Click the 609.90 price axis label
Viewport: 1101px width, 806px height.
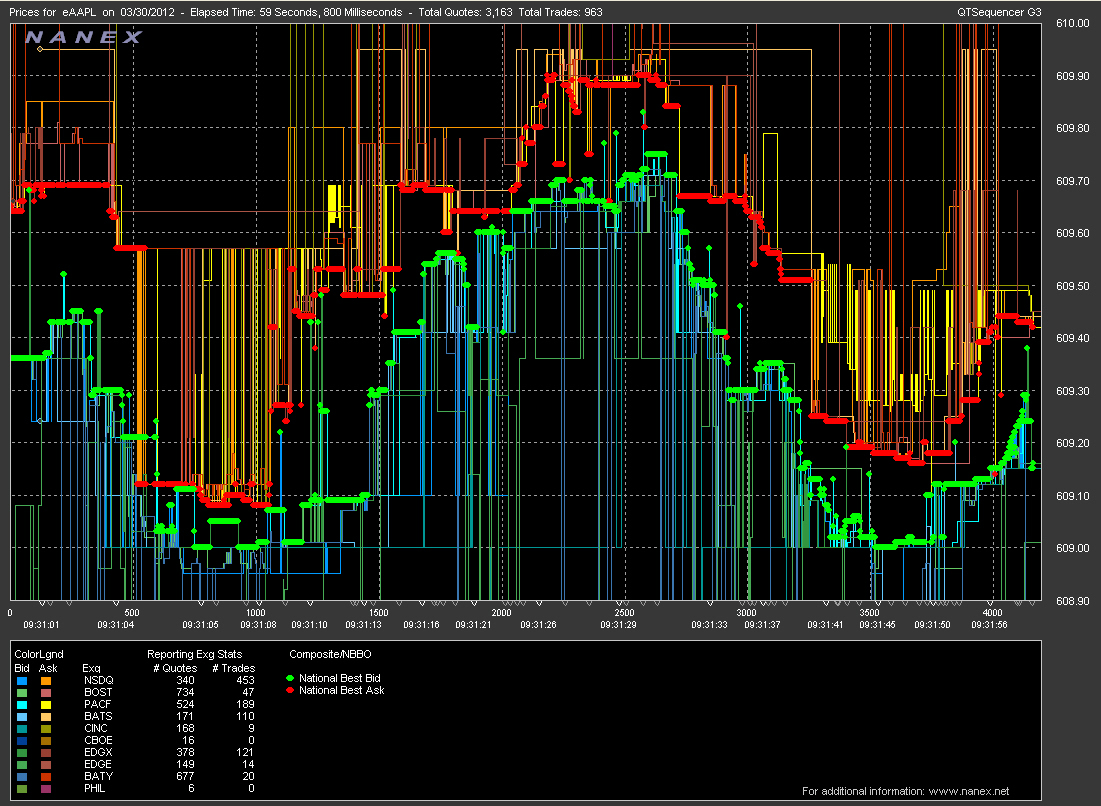pos(1073,76)
